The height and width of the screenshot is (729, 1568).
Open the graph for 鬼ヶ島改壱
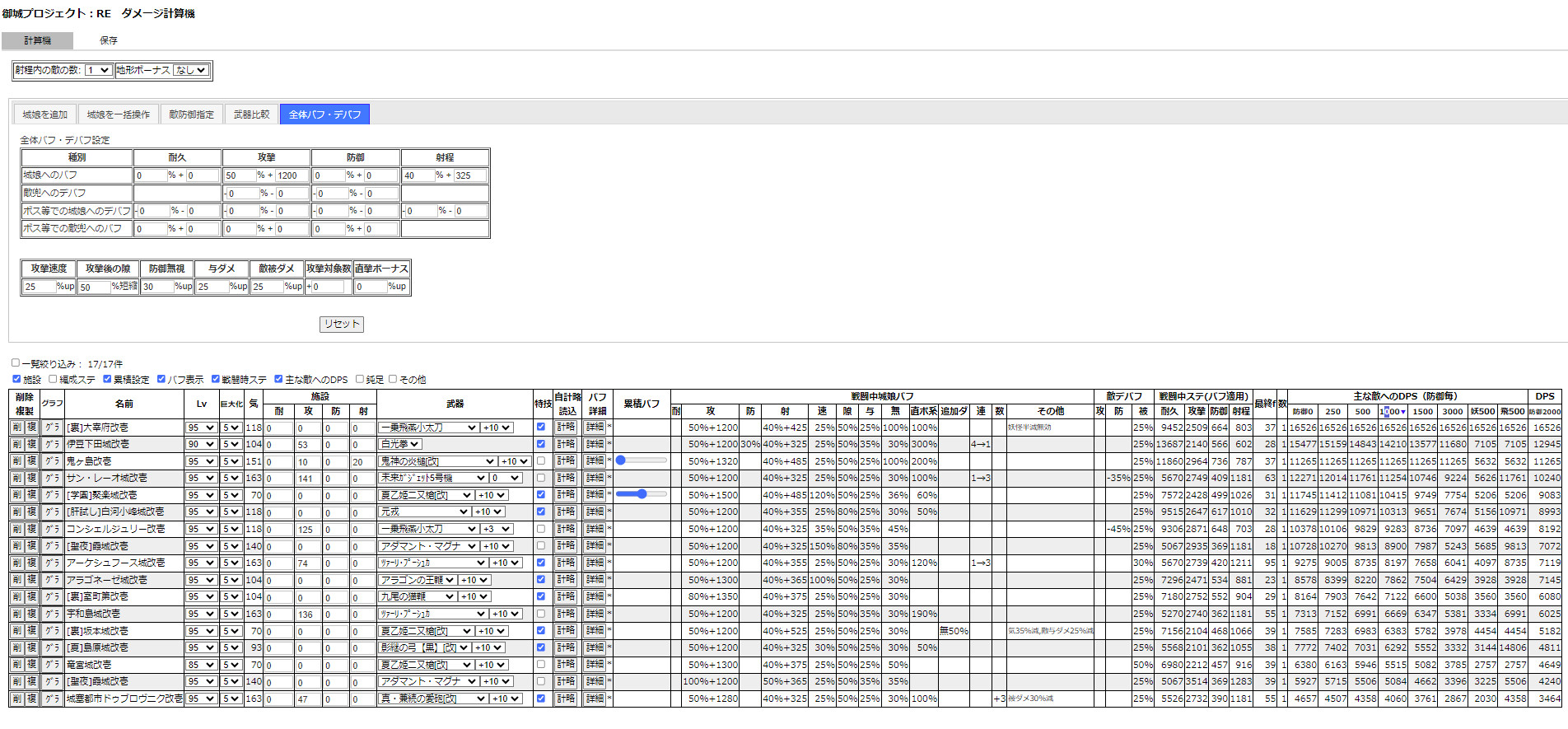click(x=52, y=461)
